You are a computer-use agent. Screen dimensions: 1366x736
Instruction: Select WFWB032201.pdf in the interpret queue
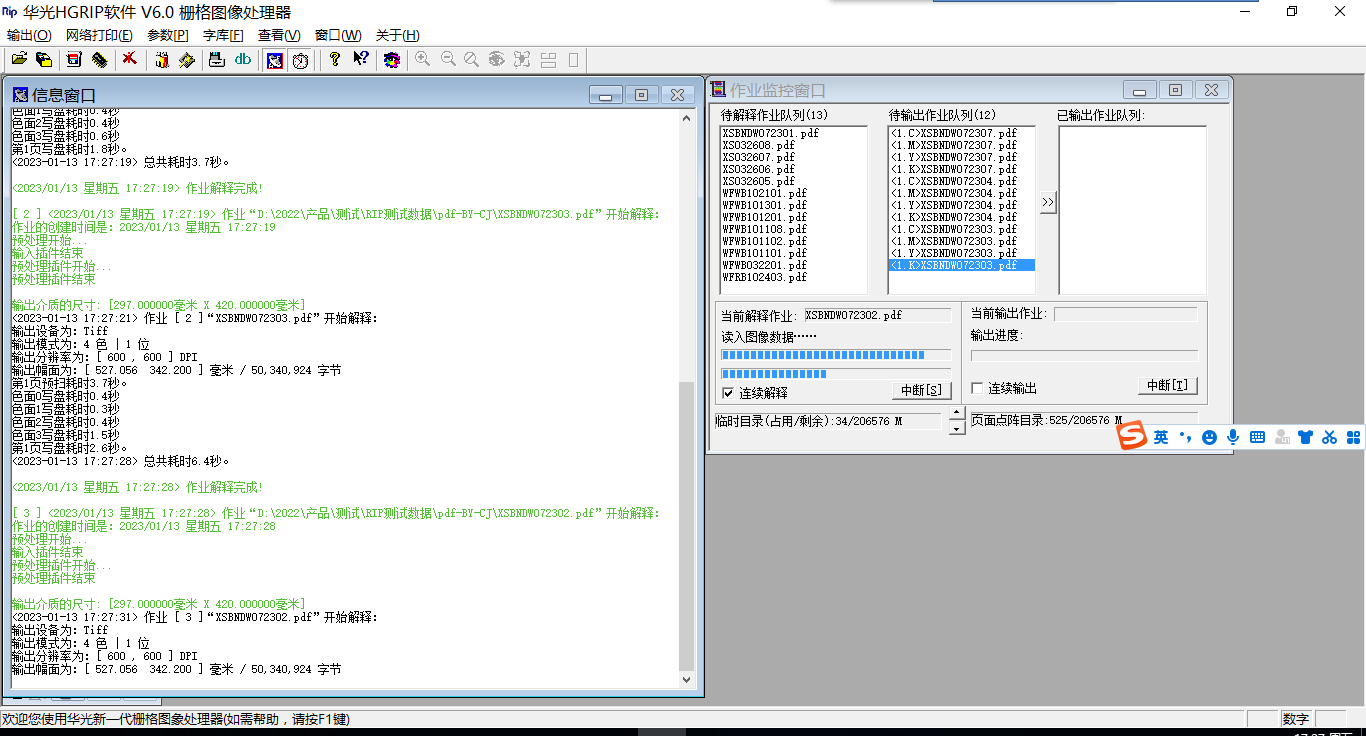[x=764, y=265]
